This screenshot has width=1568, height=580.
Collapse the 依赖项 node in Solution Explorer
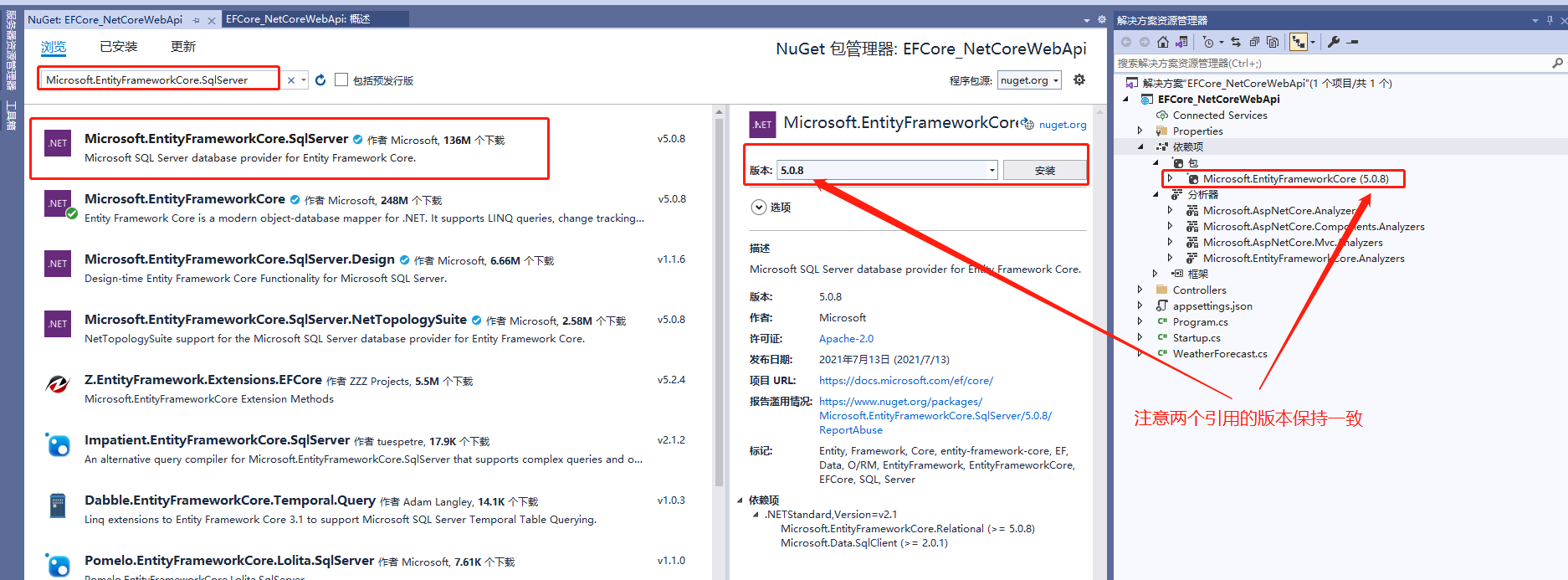1140,146
